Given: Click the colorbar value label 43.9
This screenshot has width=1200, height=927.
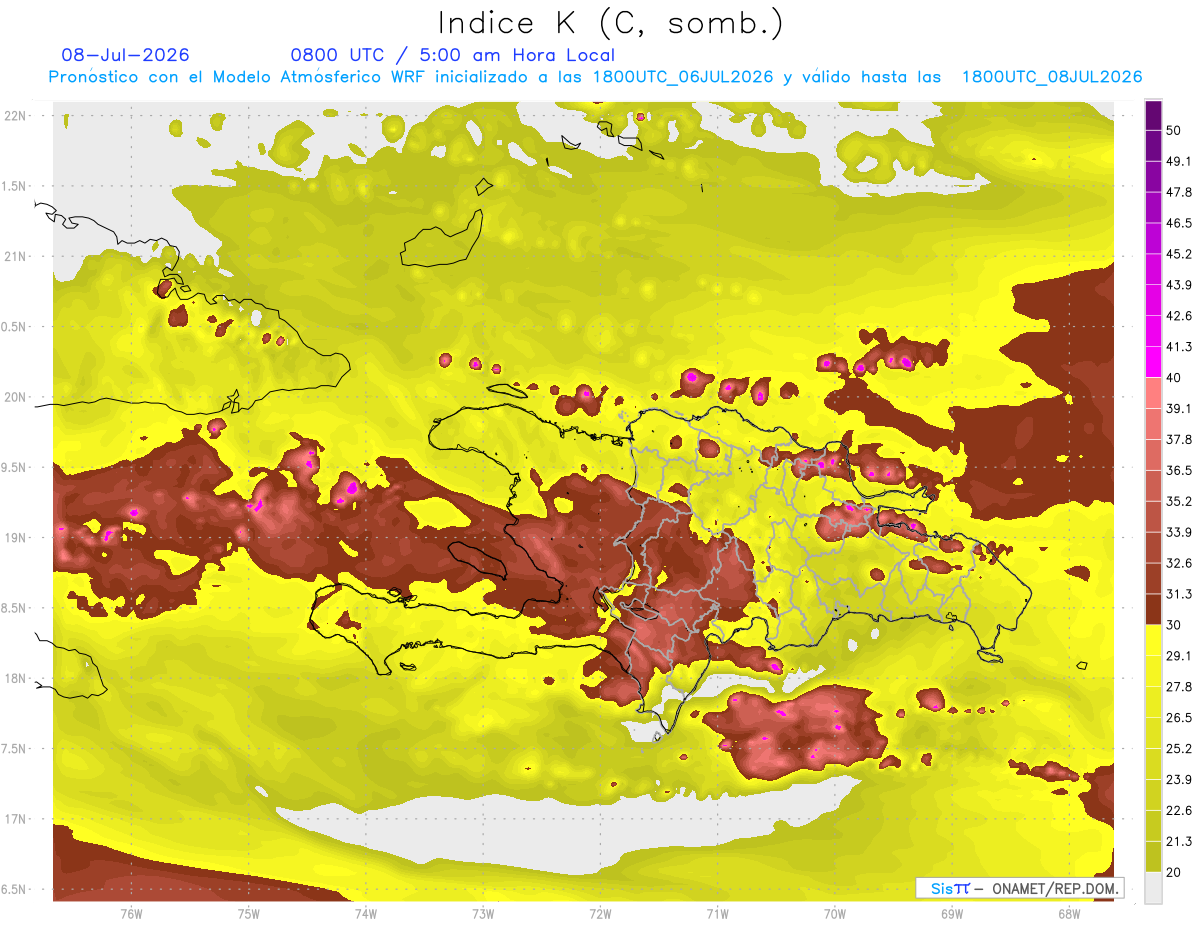Looking at the screenshot, I should (x=1177, y=285).
